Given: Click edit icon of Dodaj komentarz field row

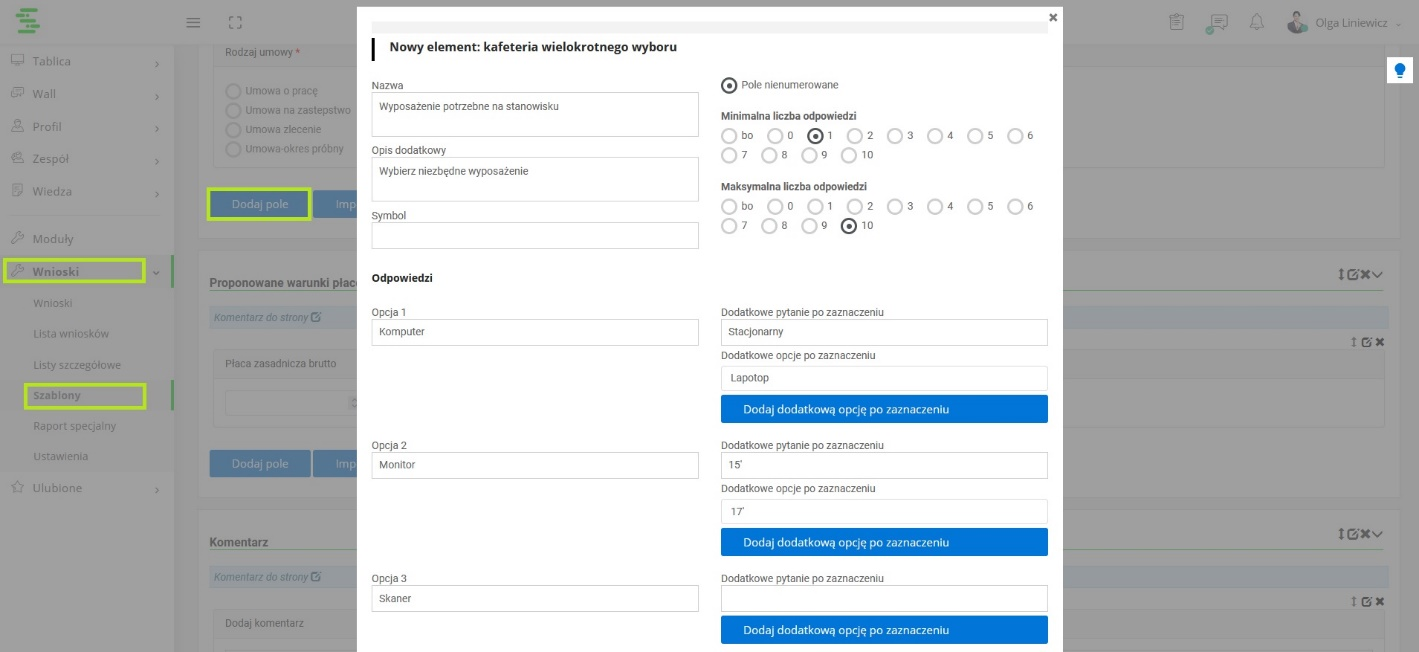Looking at the screenshot, I should click(1367, 601).
